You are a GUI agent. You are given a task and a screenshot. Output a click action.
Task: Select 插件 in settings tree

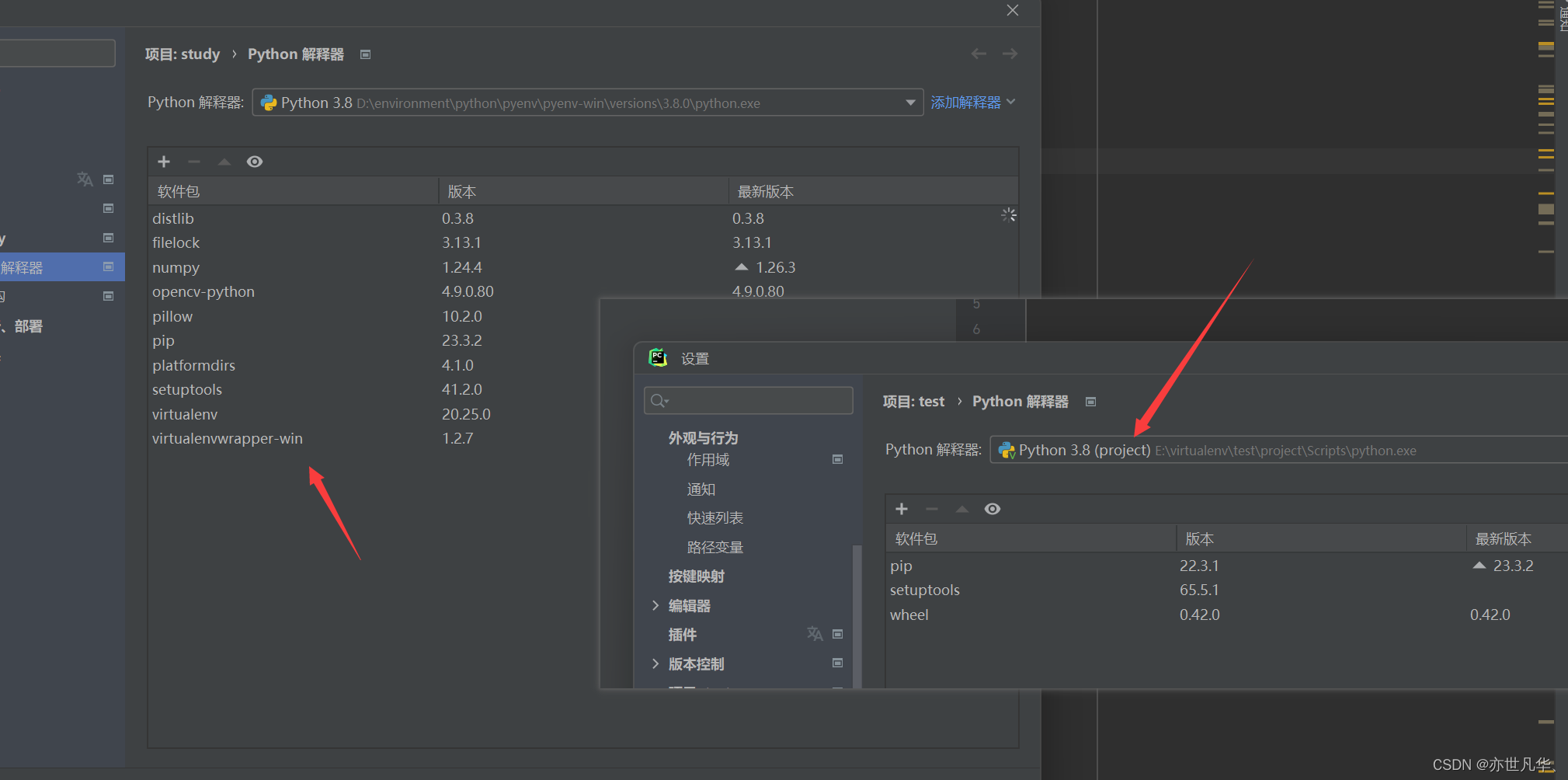[683, 635]
